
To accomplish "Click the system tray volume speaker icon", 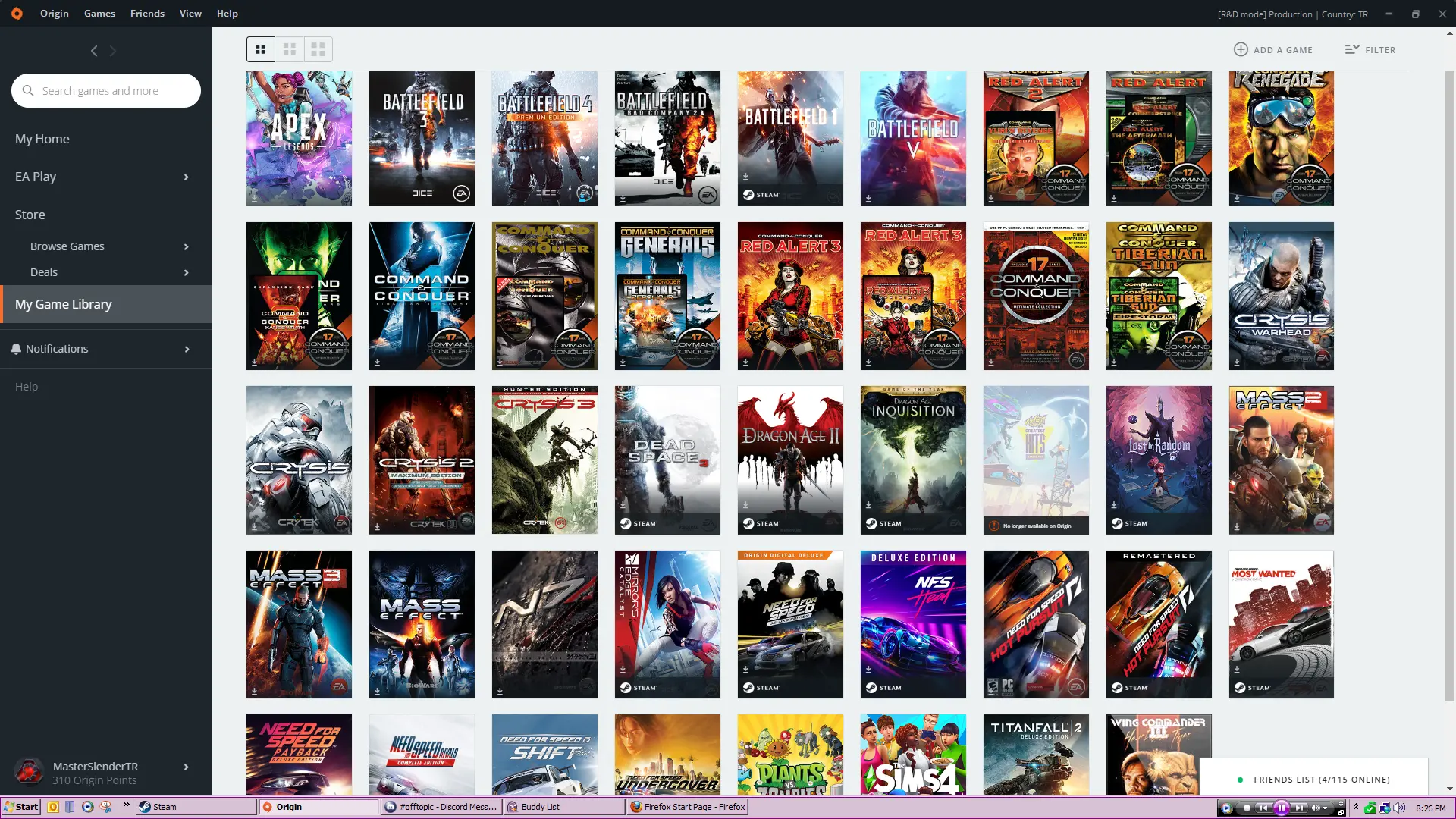I will pos(1399,808).
